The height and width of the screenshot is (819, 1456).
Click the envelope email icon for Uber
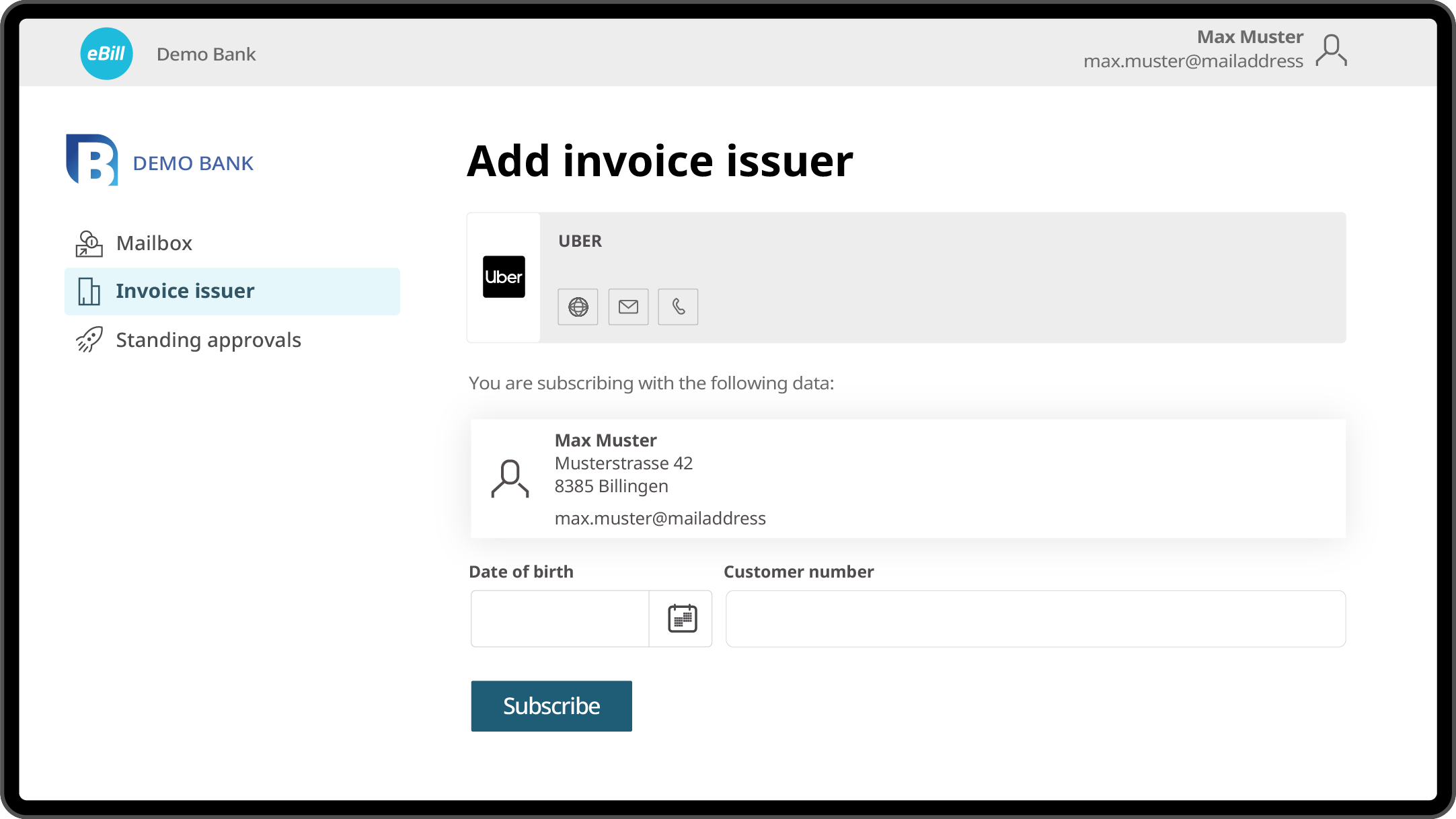tap(628, 307)
